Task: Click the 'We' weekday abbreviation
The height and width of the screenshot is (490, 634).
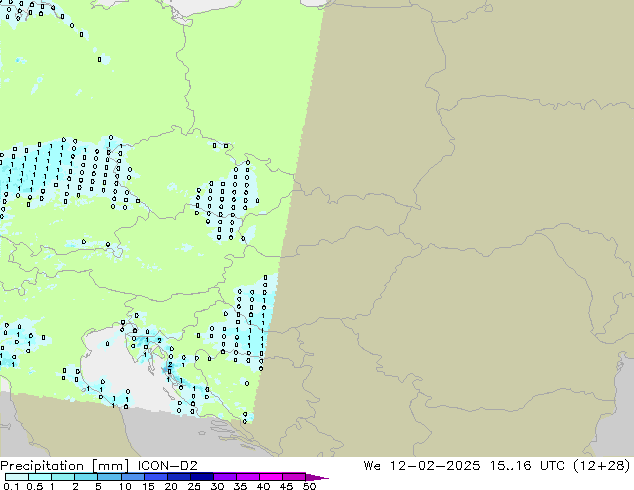Action: pyautogui.click(x=372, y=466)
